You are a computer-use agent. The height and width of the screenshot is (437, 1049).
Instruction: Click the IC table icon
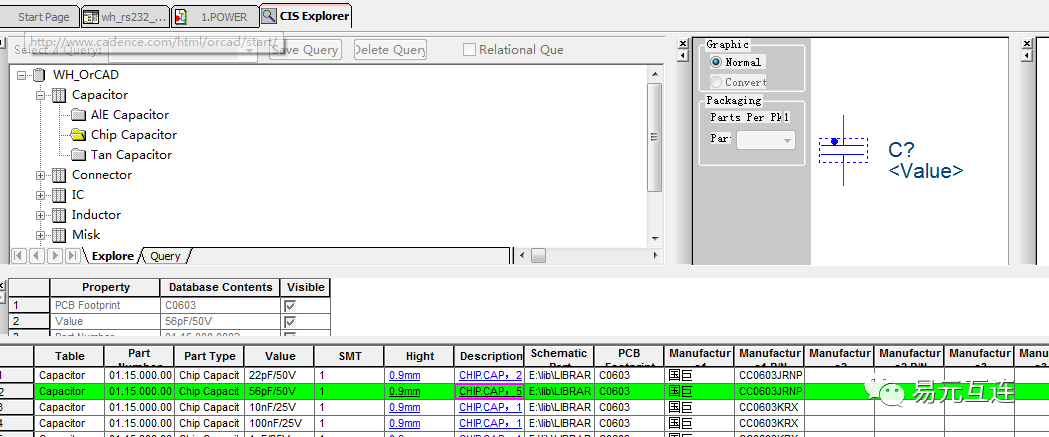coord(59,195)
